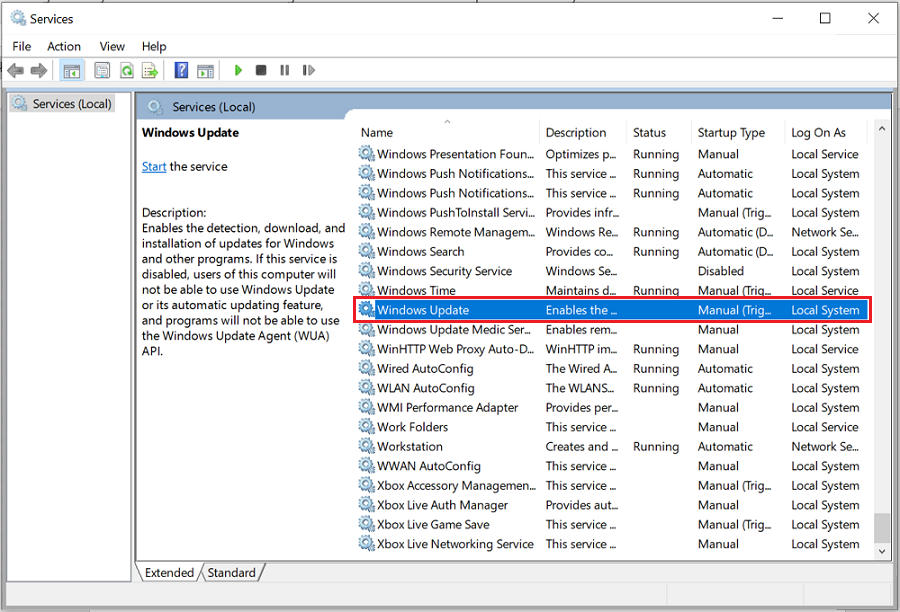The width and height of the screenshot is (900, 612).
Task: Click the gear icon beside Windows Search
Action: click(366, 251)
